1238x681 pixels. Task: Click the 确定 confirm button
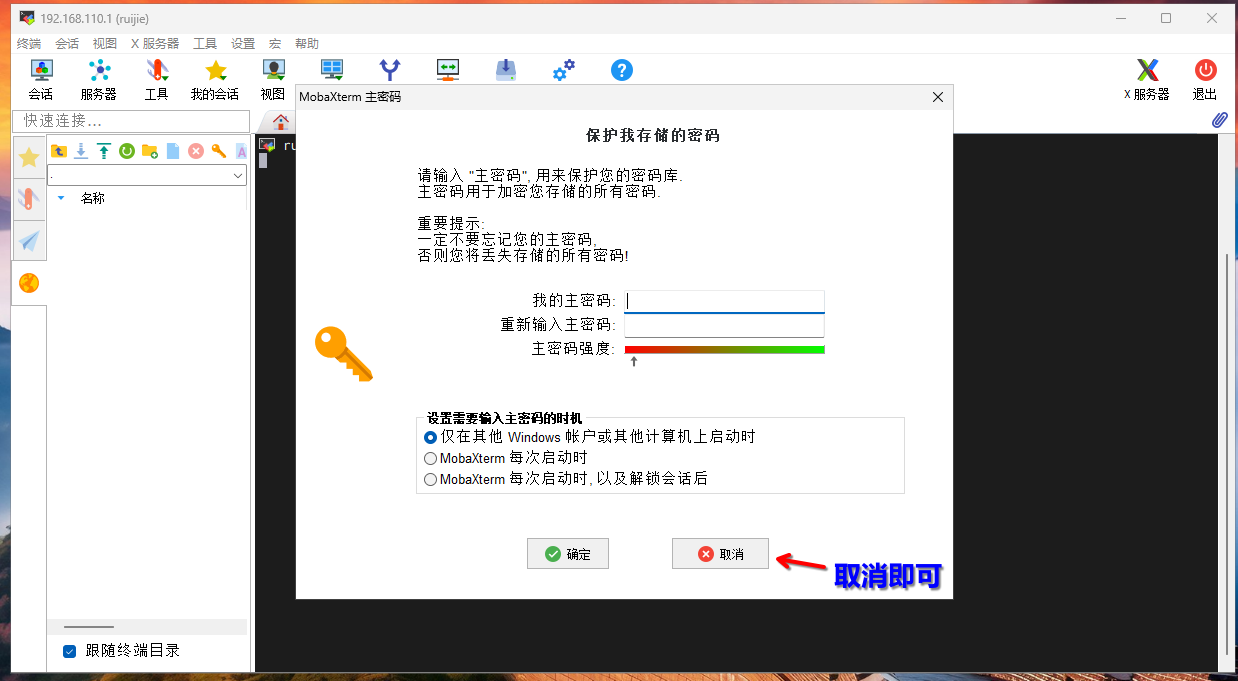click(x=568, y=553)
